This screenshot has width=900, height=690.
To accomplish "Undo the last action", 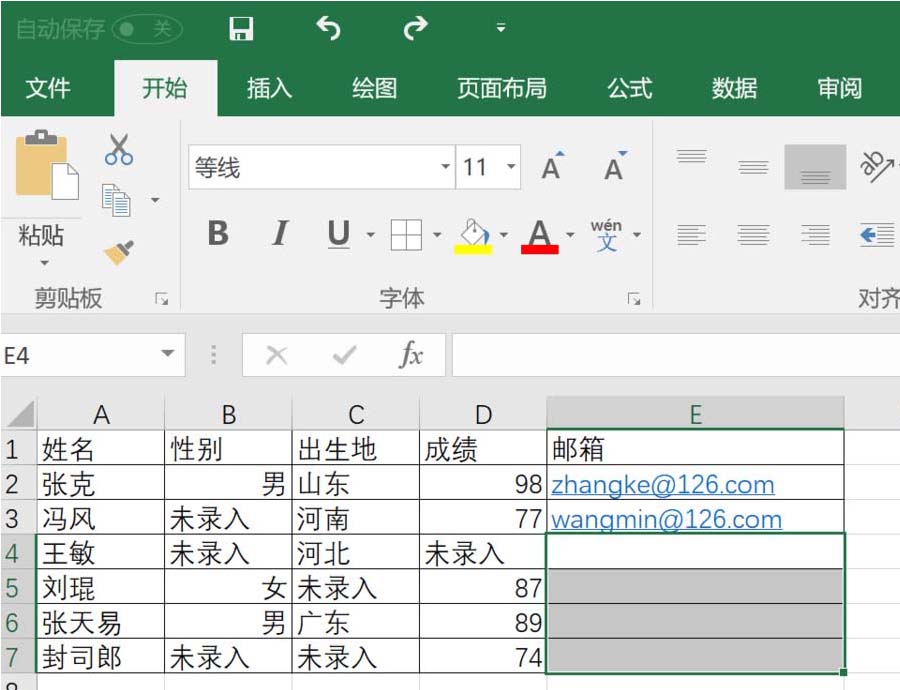I will (328, 28).
